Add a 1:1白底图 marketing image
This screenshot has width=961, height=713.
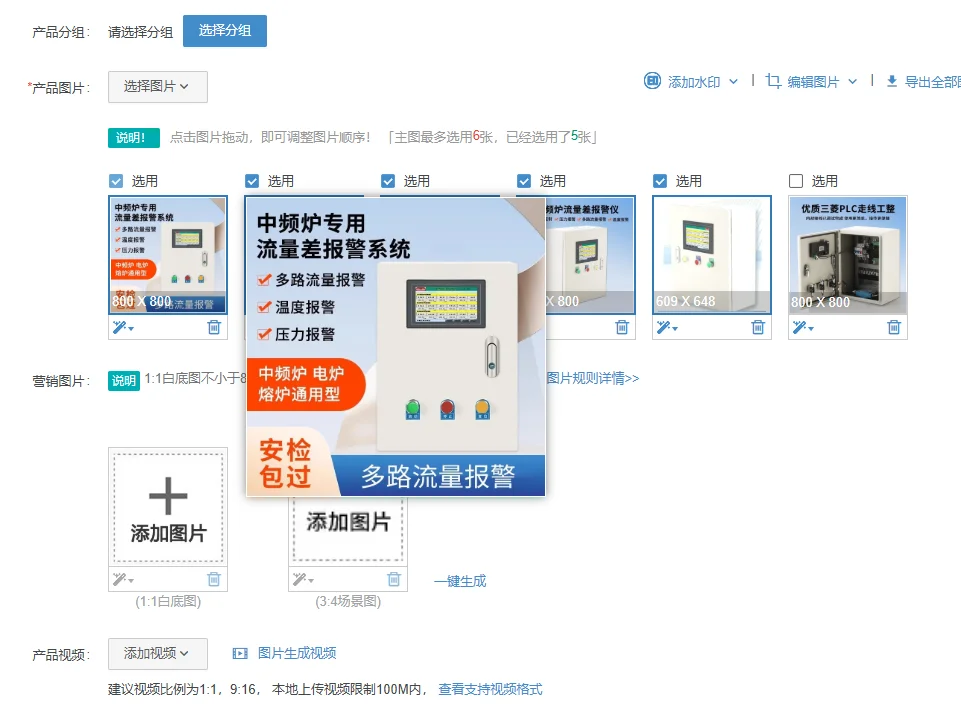pyautogui.click(x=168, y=508)
